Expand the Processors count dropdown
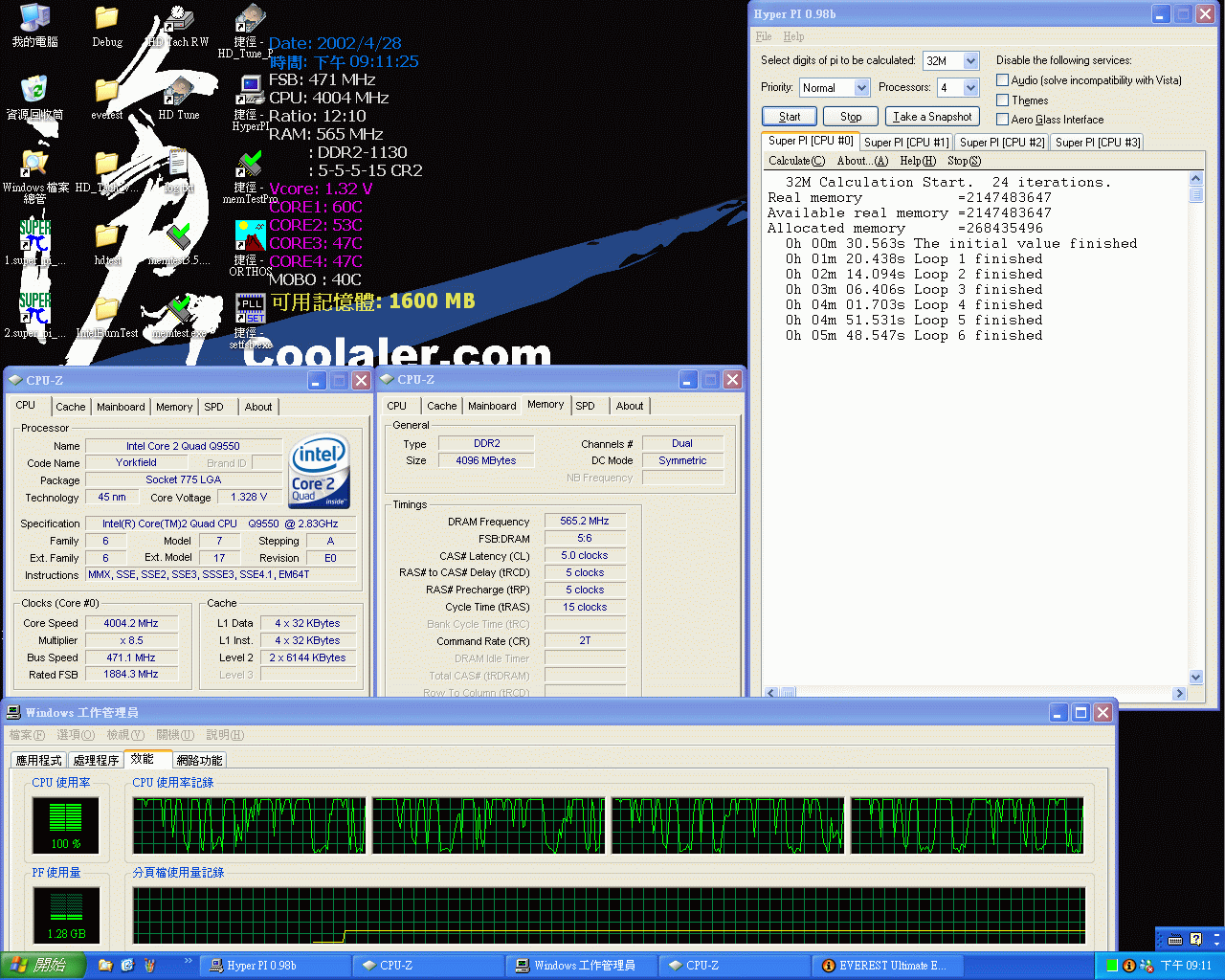The width and height of the screenshot is (1225, 980). click(x=970, y=88)
